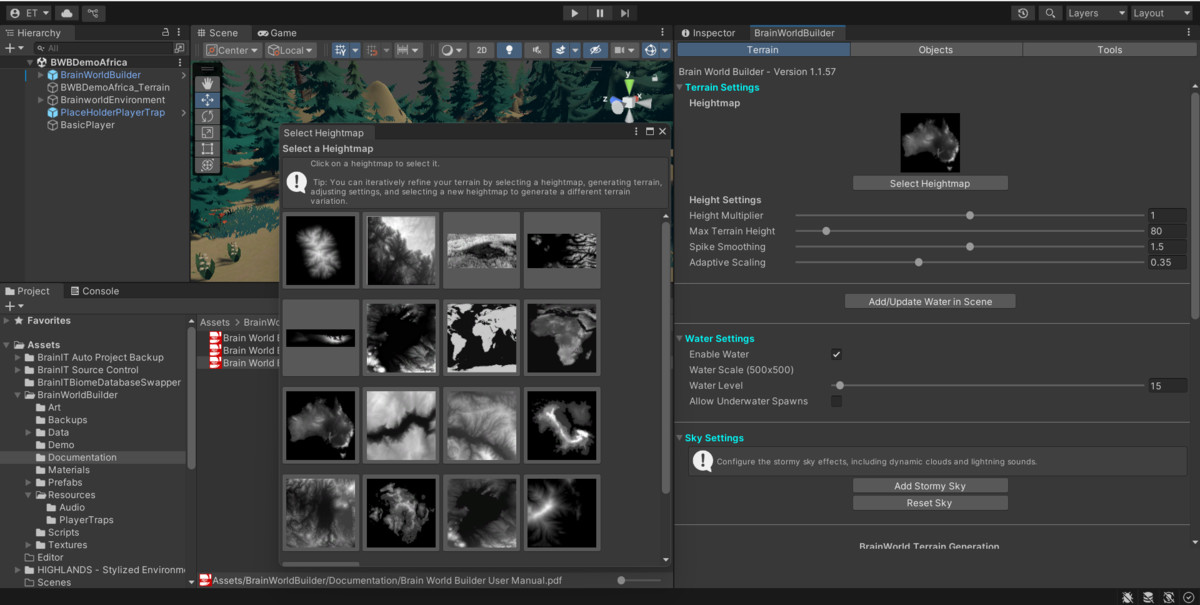
Task: Select the Move tool
Action: (x=207, y=100)
